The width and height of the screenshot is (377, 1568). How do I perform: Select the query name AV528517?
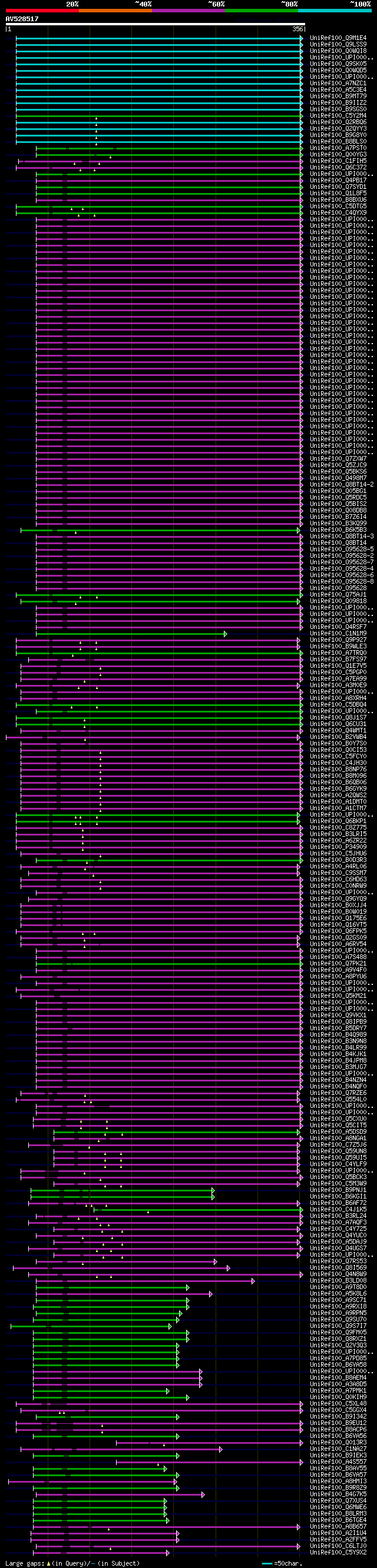[x=22, y=19]
